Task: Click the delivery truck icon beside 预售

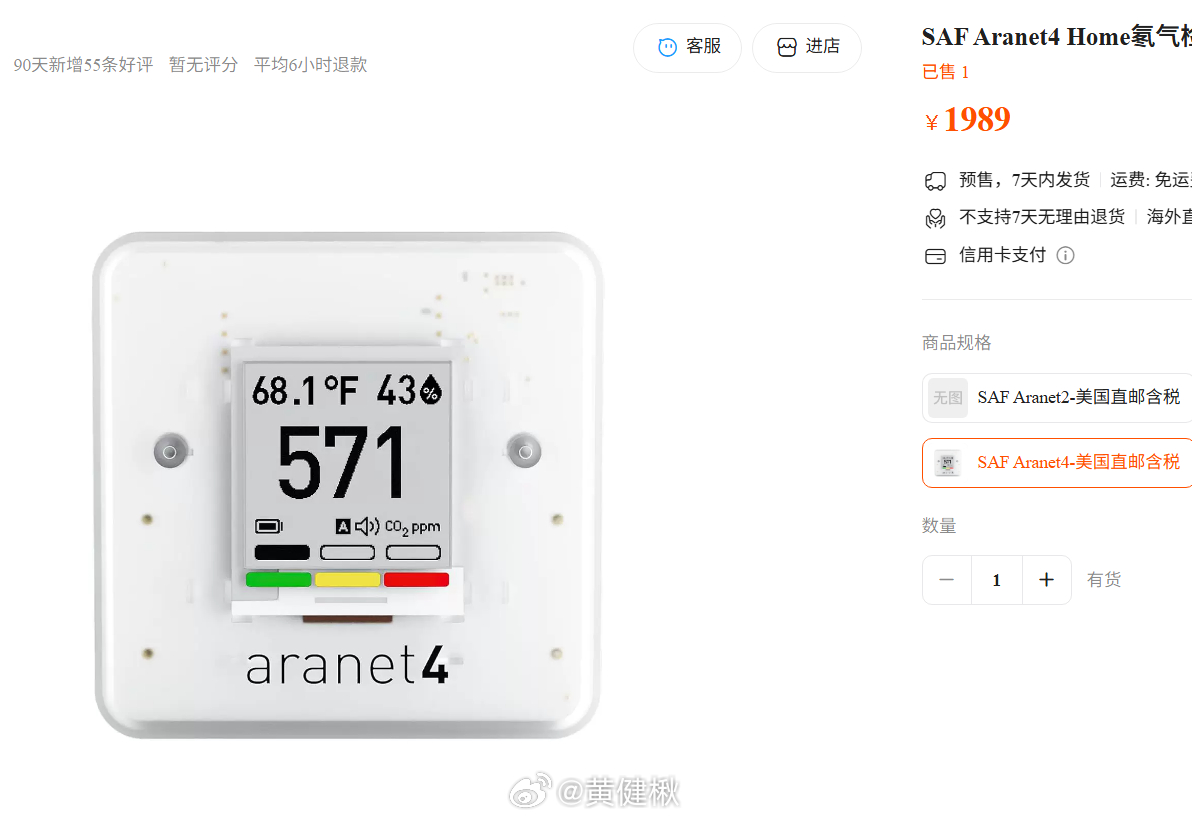Action: [935, 181]
